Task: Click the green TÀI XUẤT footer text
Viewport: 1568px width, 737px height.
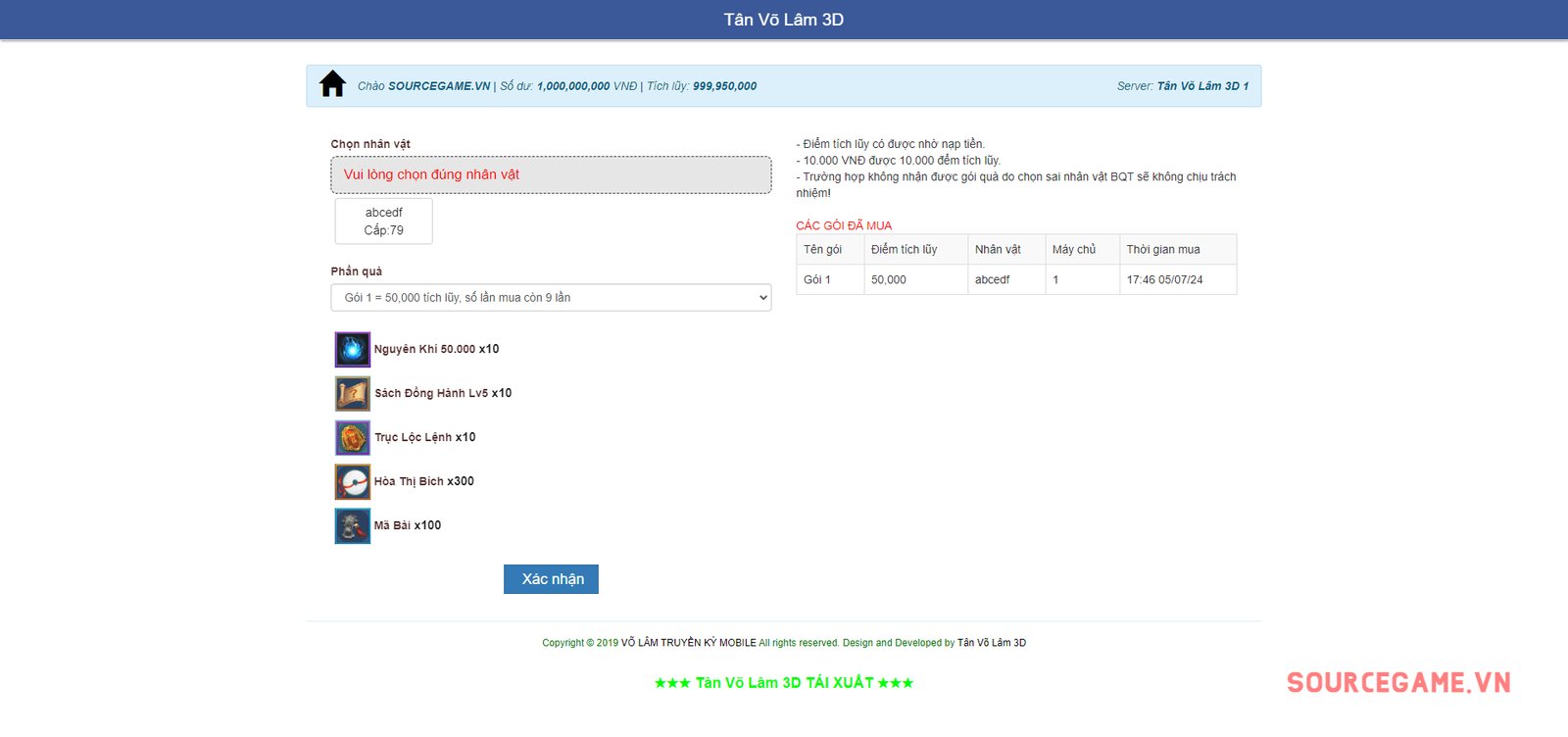Action: pyautogui.click(x=783, y=683)
